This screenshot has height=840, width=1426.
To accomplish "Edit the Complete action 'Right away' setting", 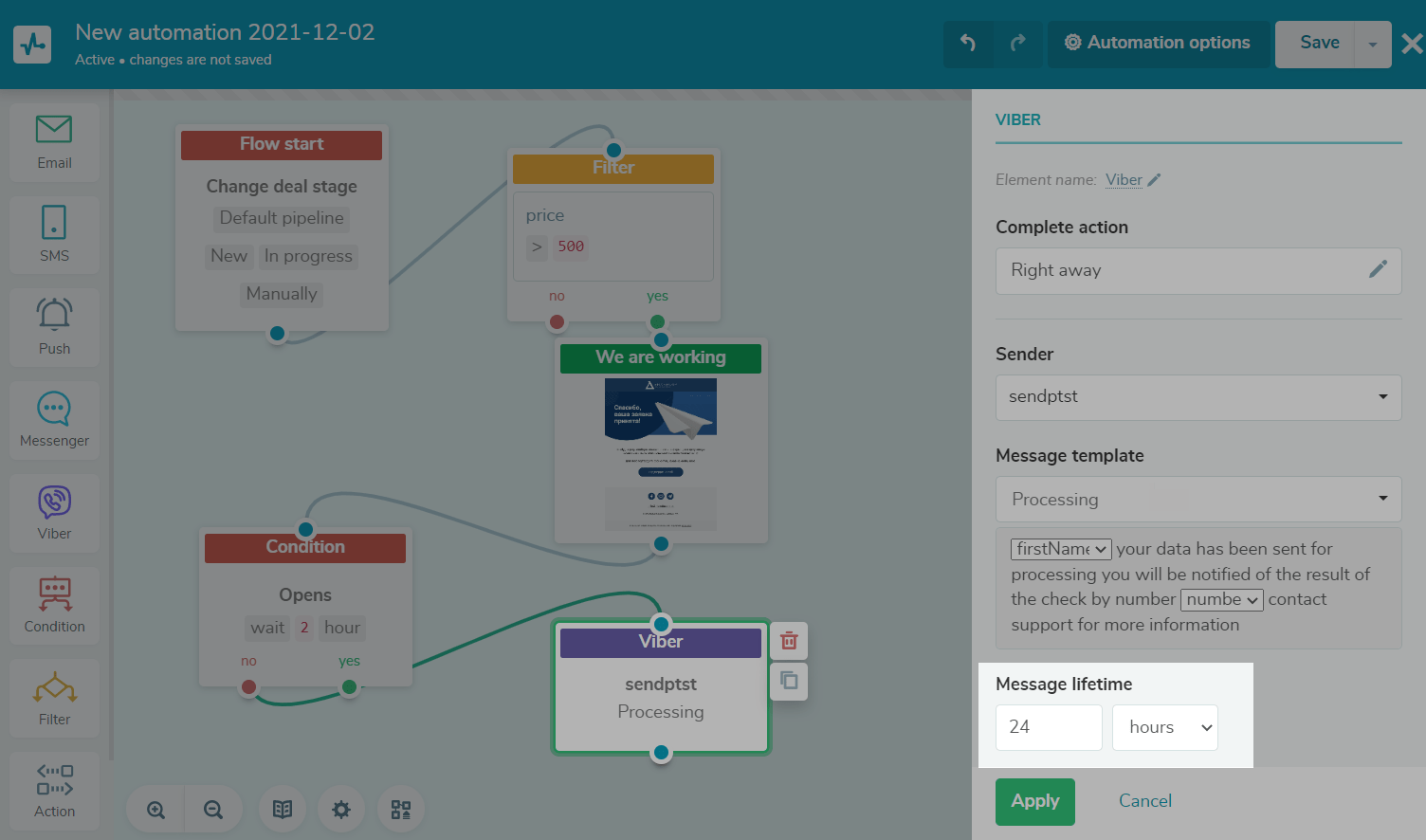I will (1378, 270).
